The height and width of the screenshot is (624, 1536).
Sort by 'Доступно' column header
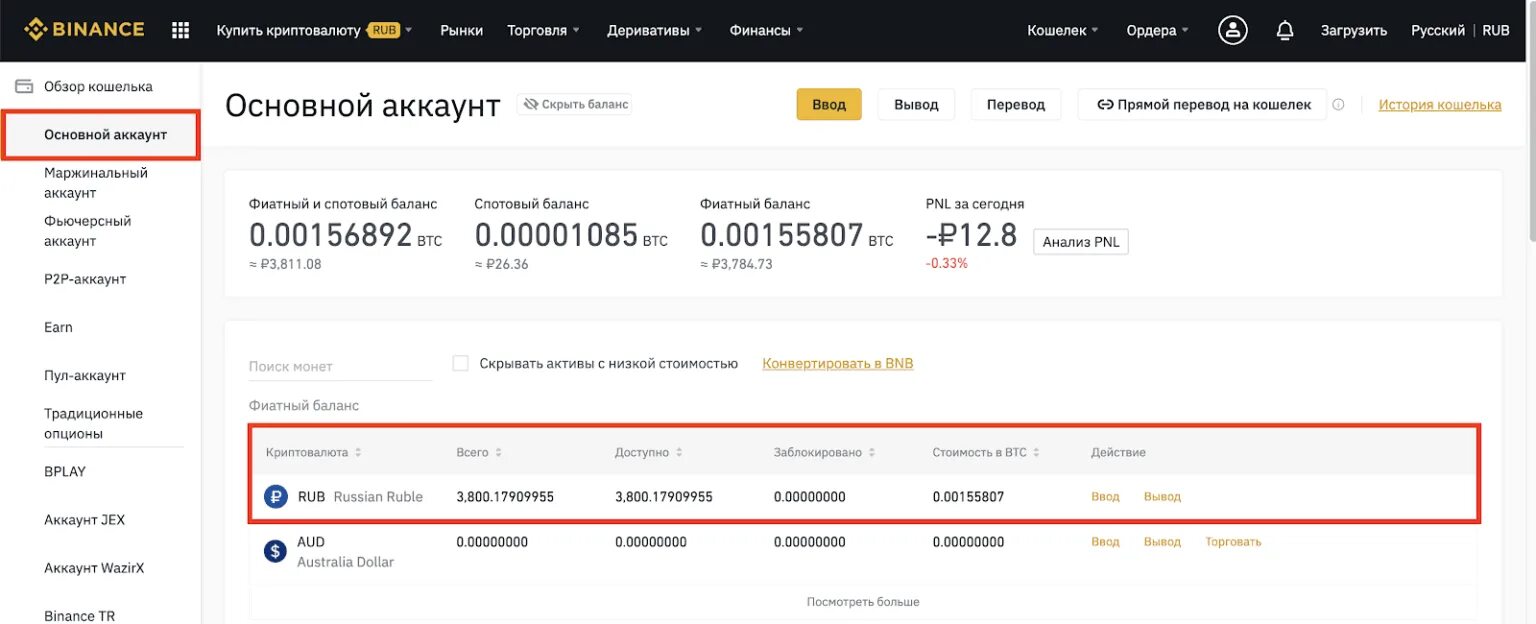(x=648, y=452)
